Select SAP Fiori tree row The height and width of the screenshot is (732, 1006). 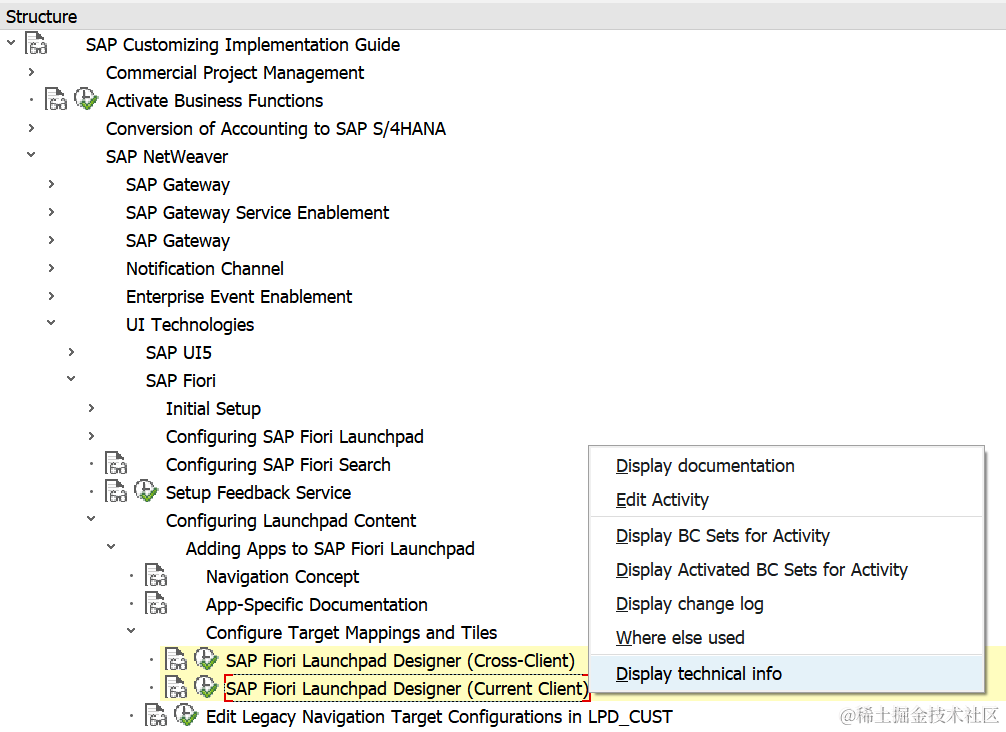(x=180, y=381)
